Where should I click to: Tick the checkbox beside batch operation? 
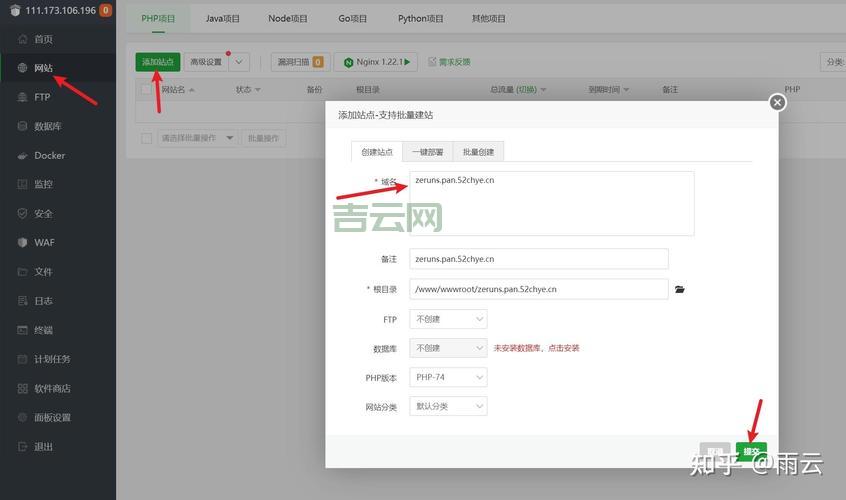(x=146, y=139)
